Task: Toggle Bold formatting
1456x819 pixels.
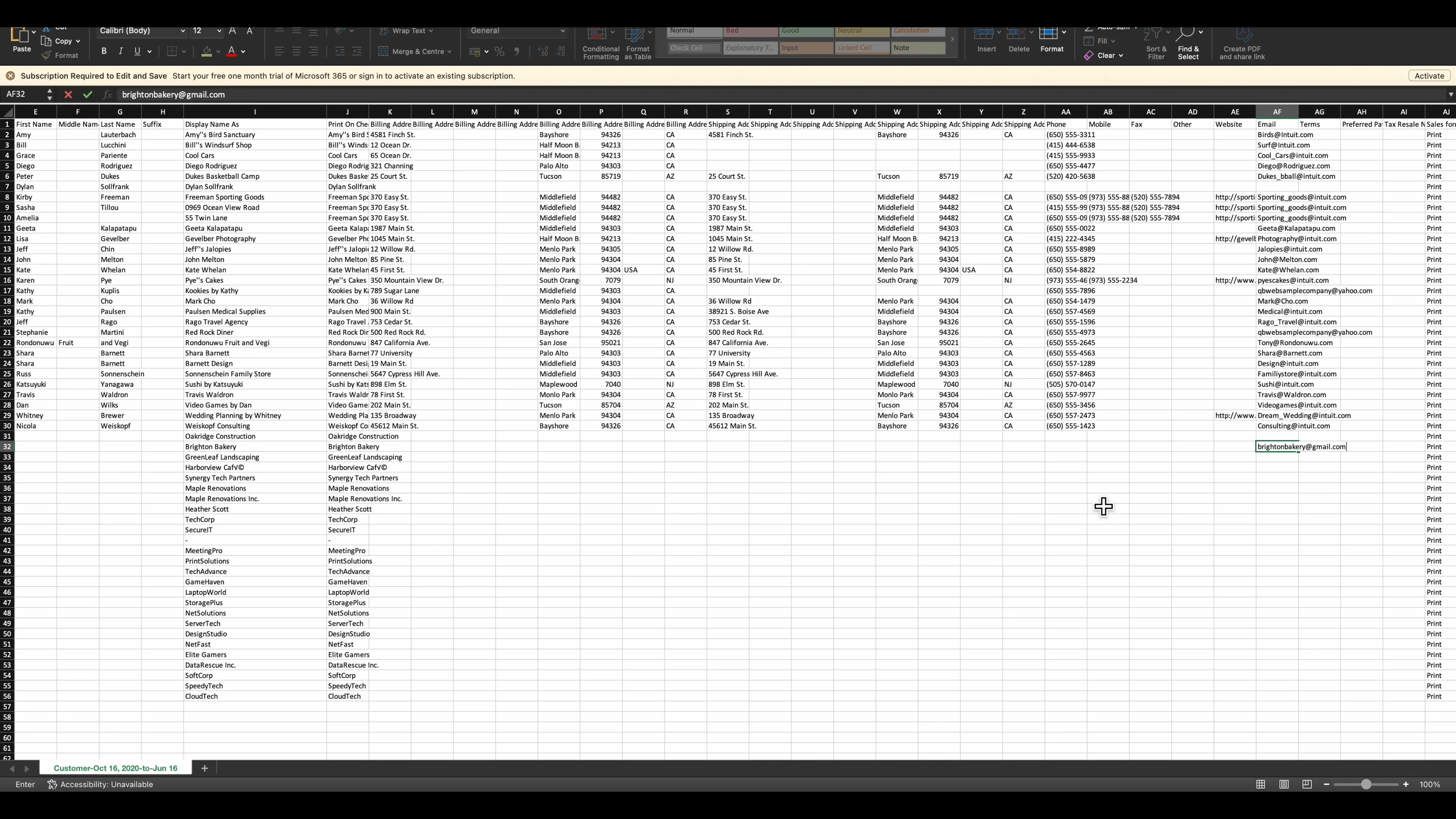Action: (x=104, y=51)
